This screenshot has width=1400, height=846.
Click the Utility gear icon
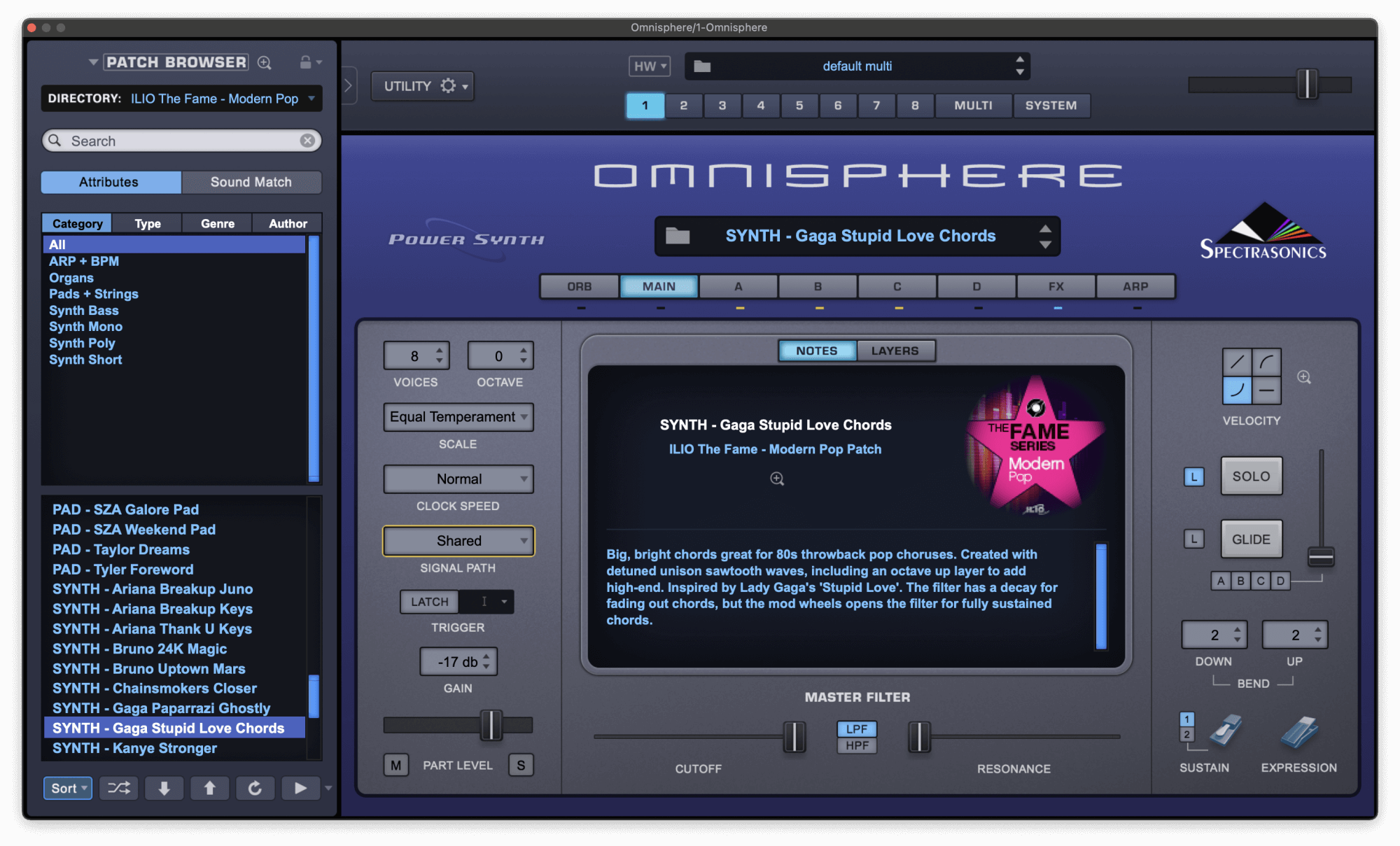tap(448, 85)
